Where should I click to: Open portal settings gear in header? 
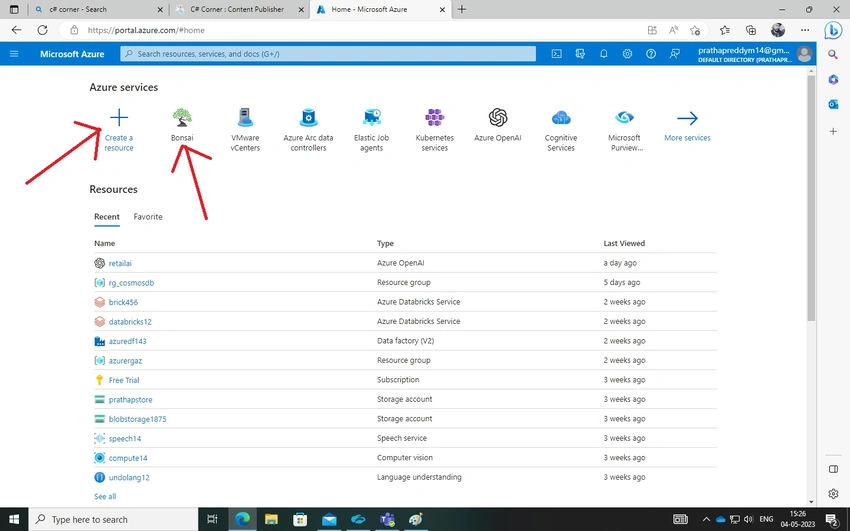point(627,54)
